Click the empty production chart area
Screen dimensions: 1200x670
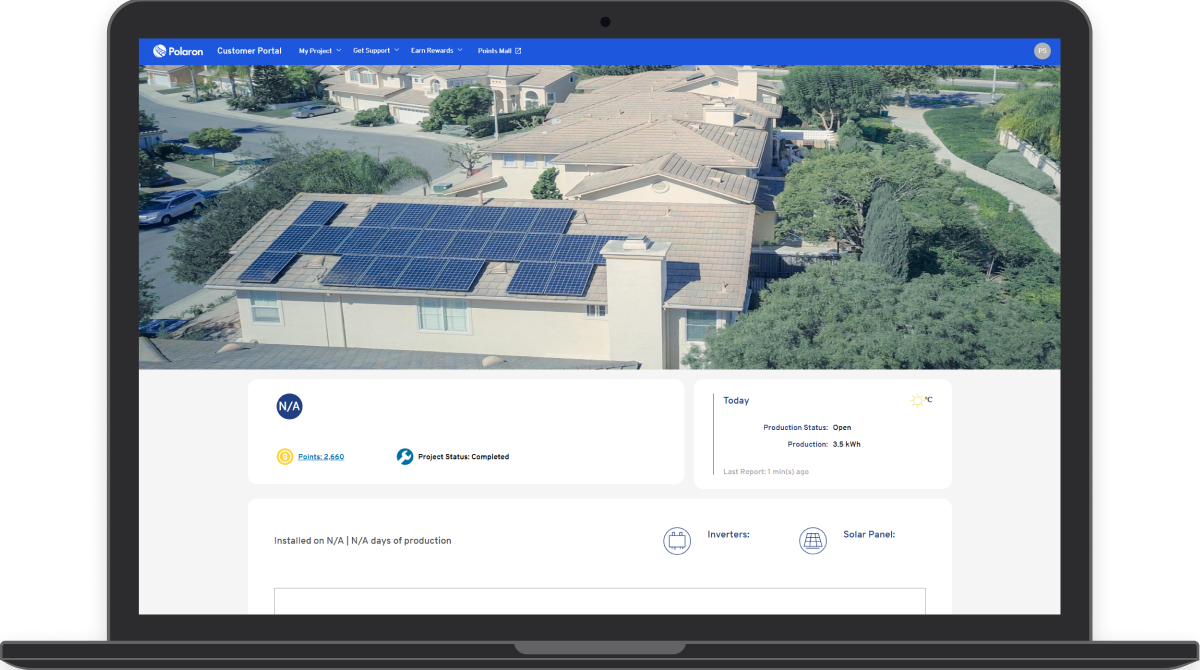[x=600, y=601]
